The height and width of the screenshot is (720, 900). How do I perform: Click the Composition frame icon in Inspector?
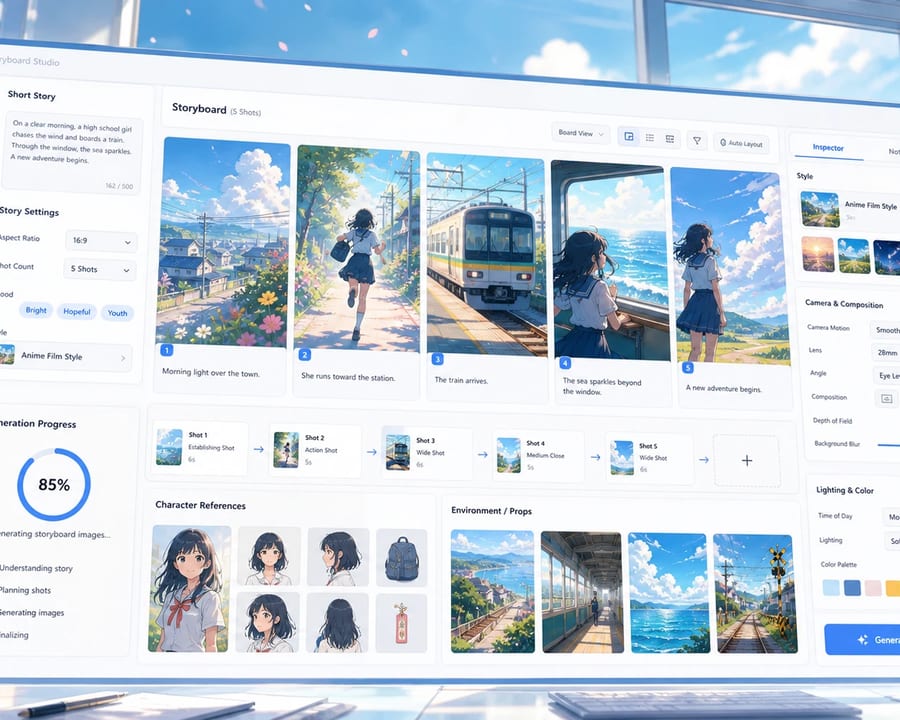click(886, 398)
